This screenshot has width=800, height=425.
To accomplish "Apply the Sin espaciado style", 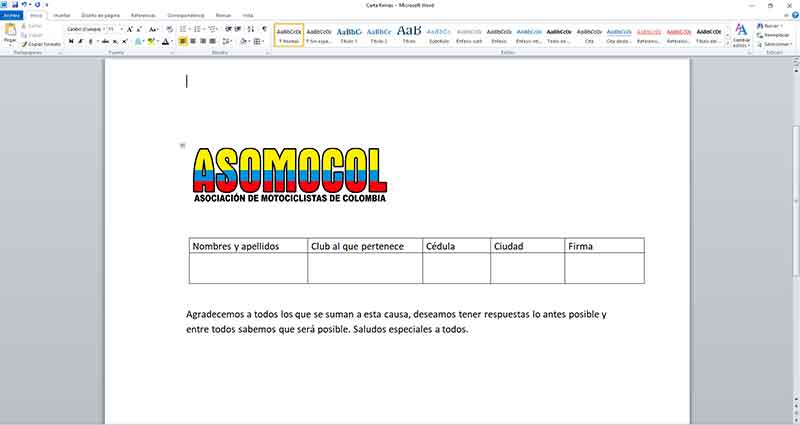I will [319, 35].
